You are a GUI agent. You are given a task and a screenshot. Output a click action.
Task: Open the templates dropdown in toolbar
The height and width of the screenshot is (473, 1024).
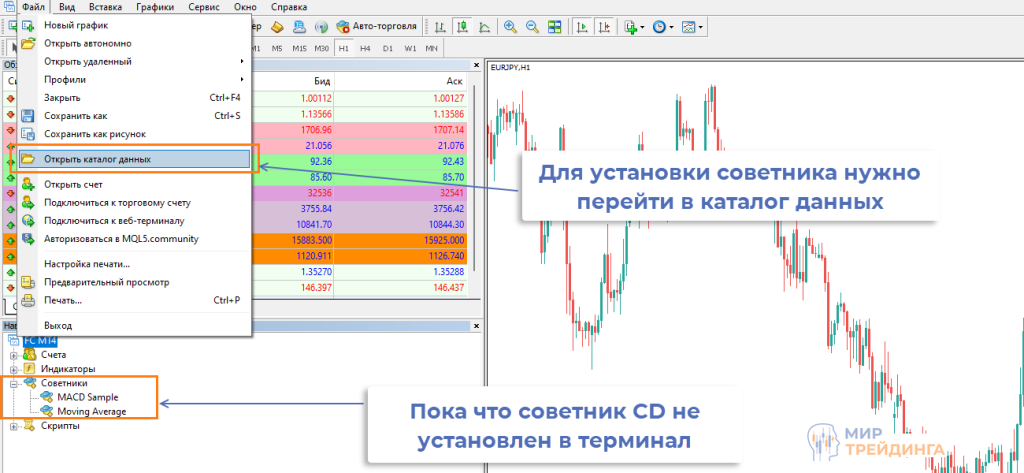690,27
